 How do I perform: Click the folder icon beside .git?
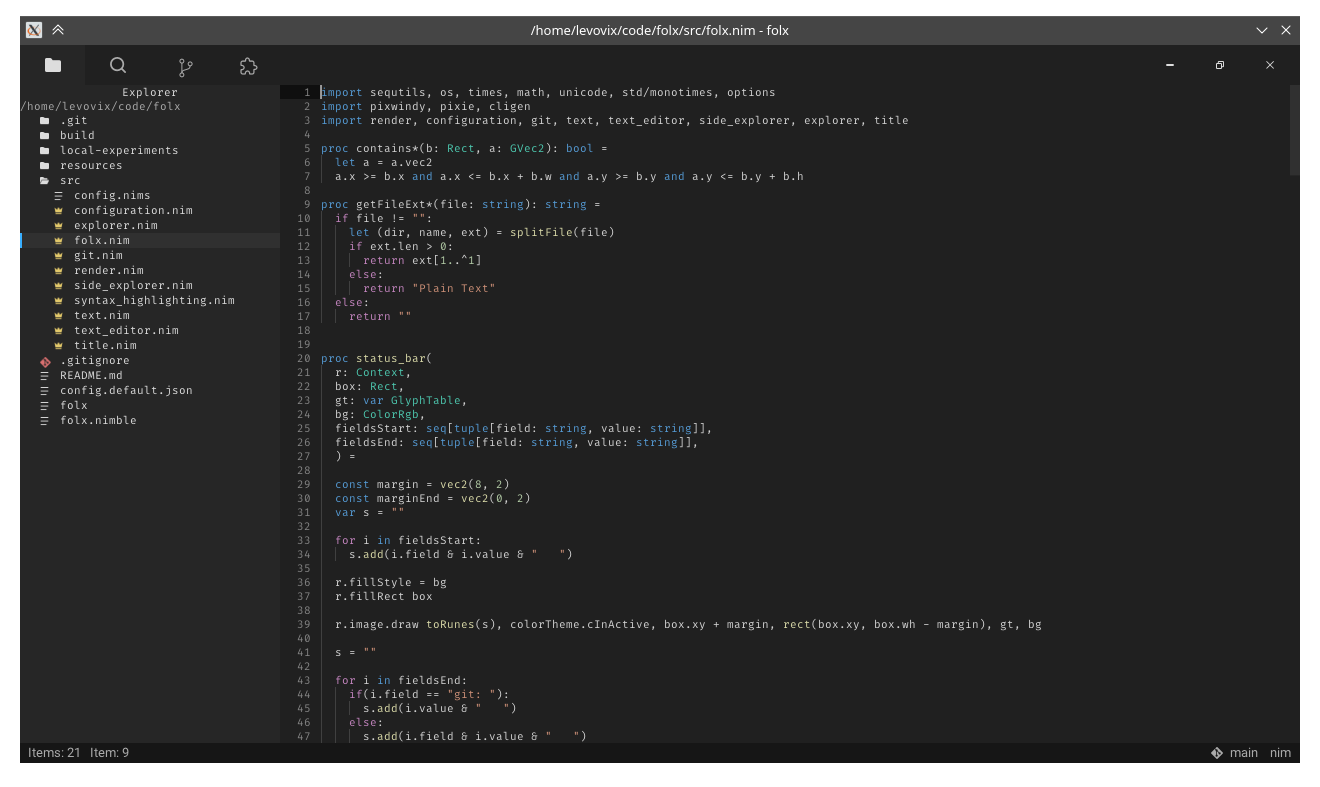point(45,121)
